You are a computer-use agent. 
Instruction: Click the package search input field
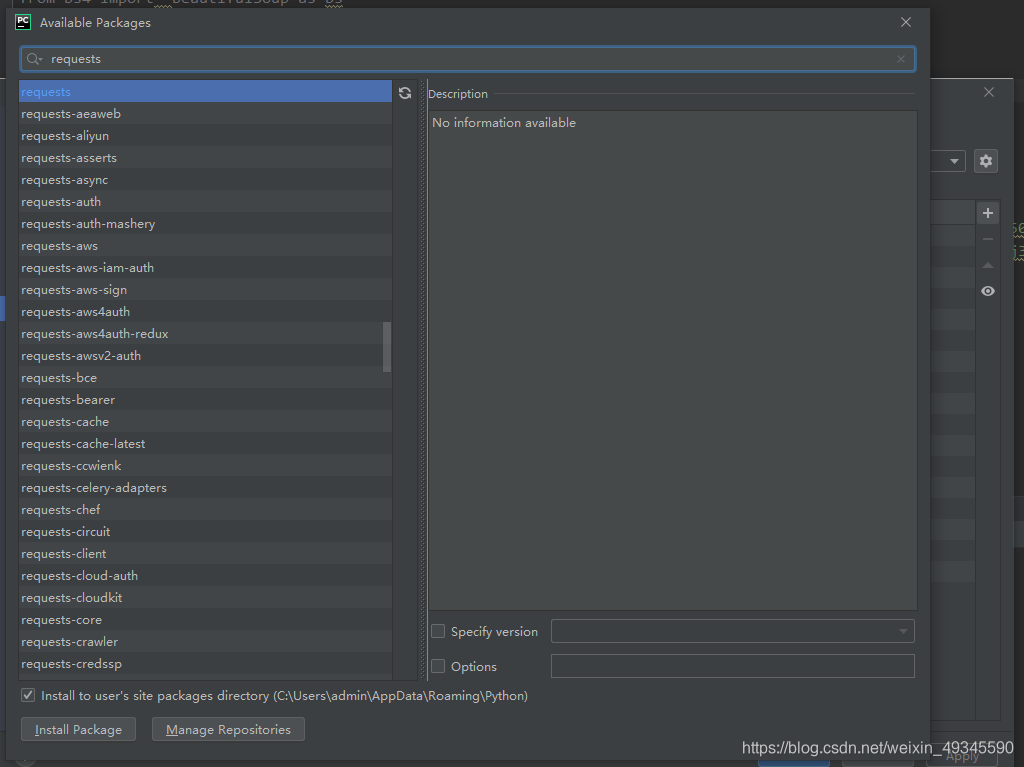click(468, 59)
